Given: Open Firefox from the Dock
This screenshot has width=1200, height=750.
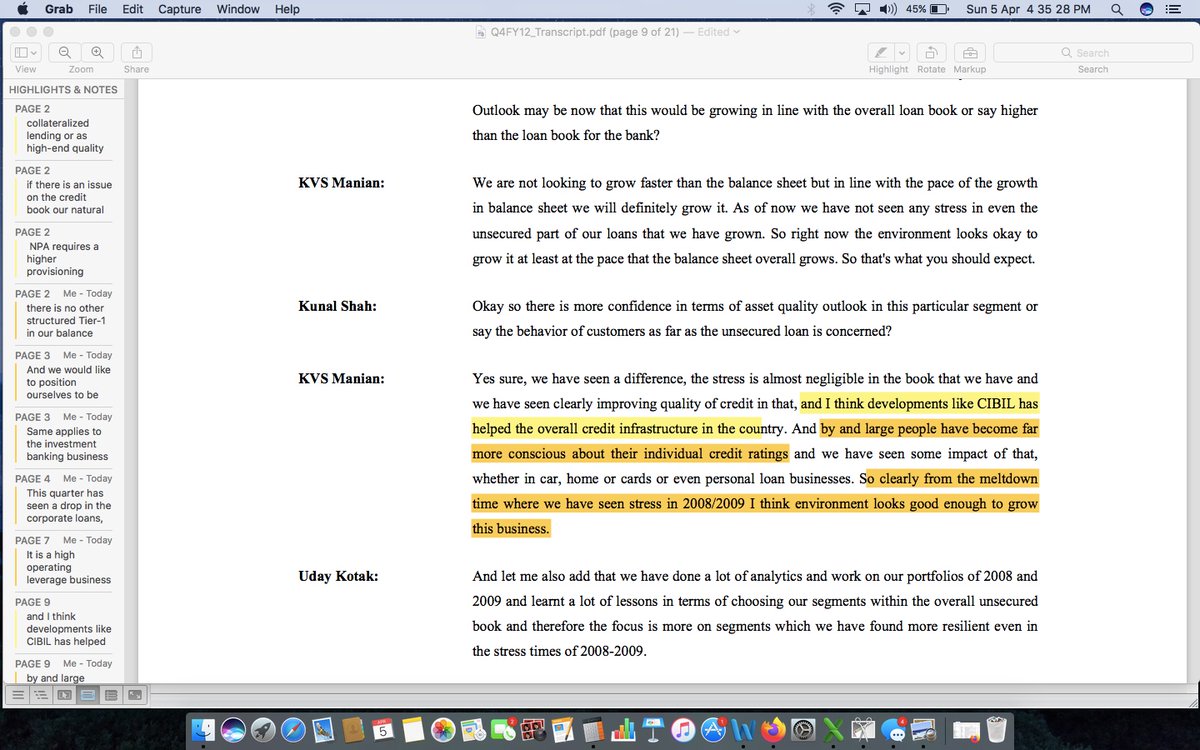Looking at the screenshot, I should 773,729.
